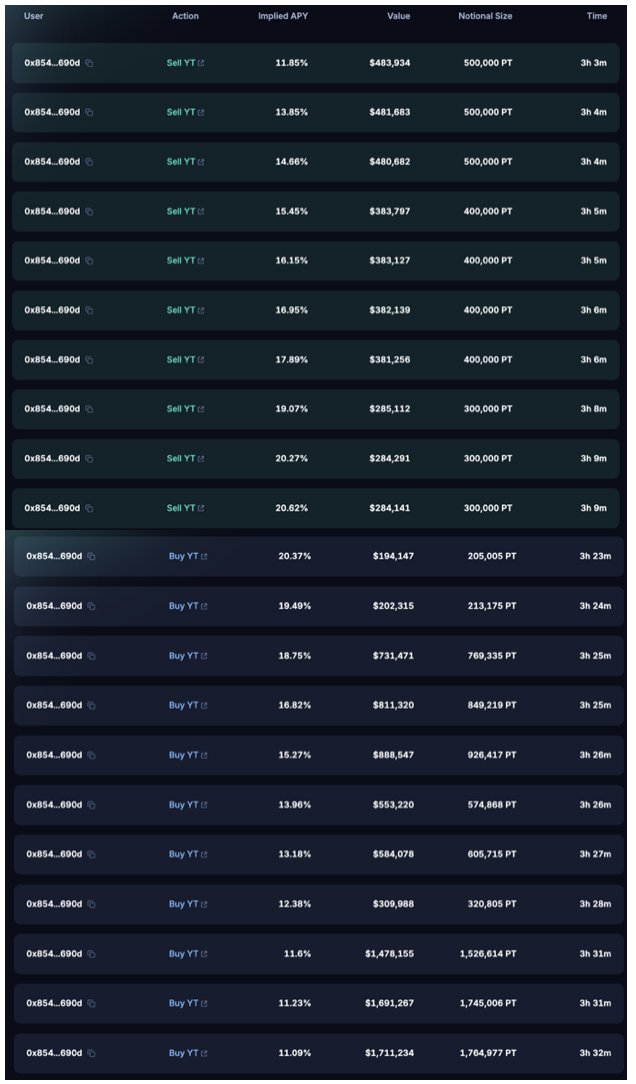Open external link icon beside Sell YT 14.66%
Screen dimensions: 636x1084
click(201, 162)
